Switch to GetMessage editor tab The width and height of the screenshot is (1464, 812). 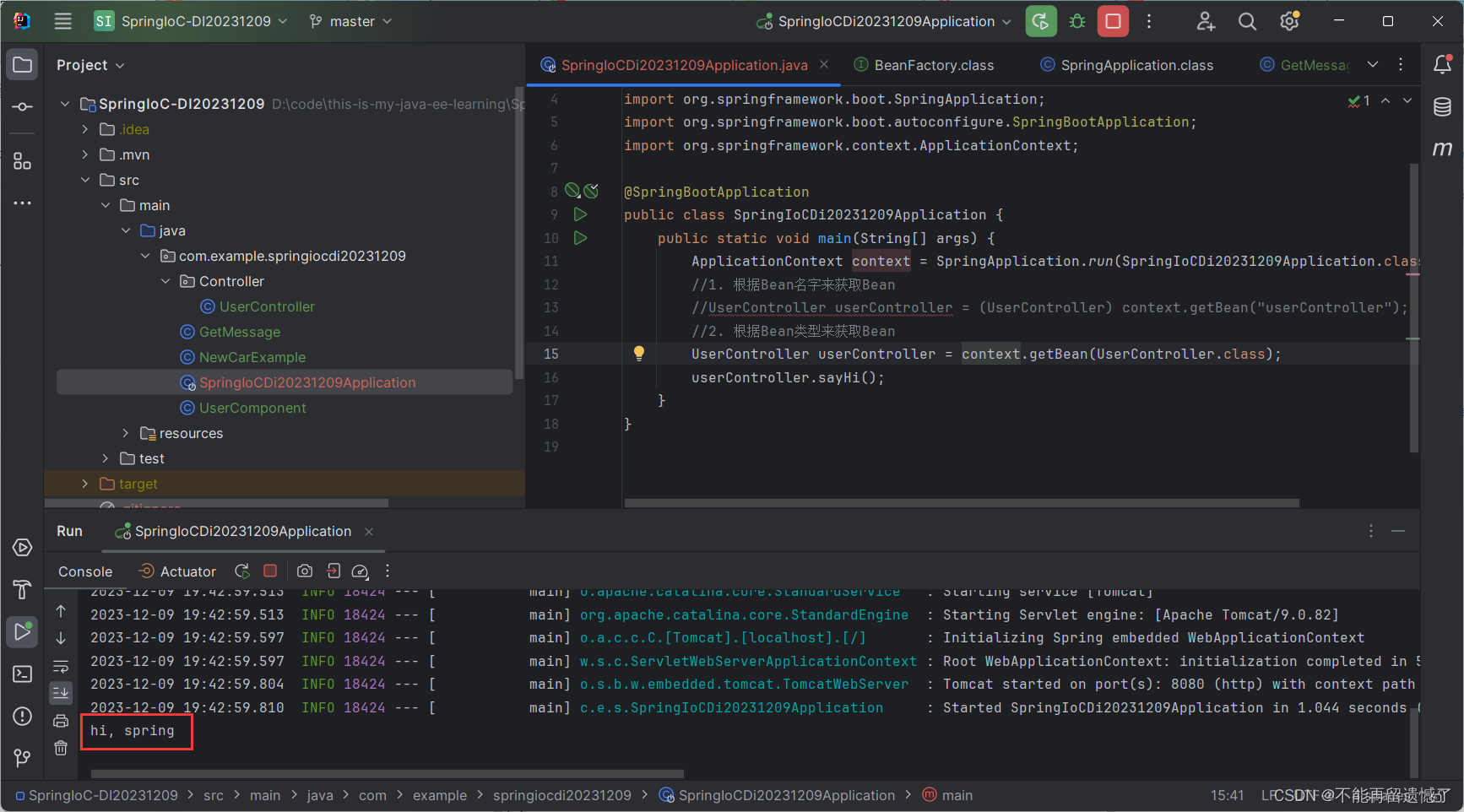tap(1304, 65)
